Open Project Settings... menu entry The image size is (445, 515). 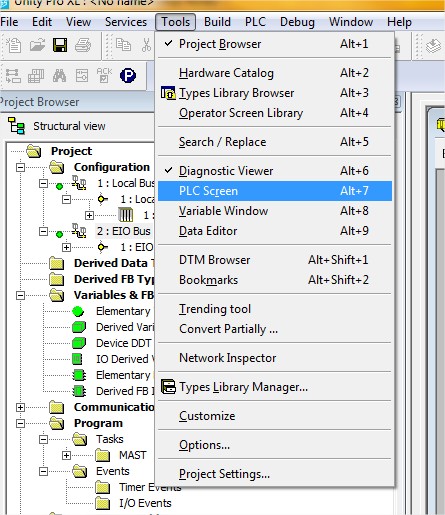coord(275,474)
